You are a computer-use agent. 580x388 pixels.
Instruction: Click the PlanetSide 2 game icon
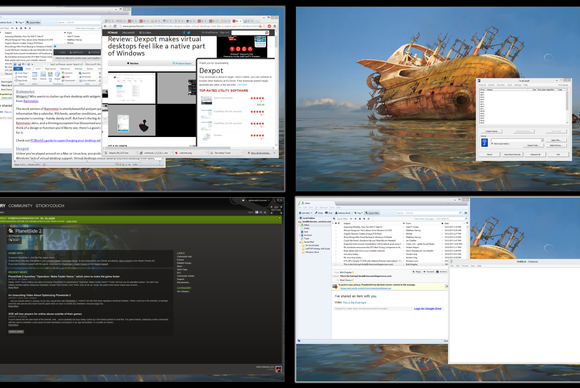11,231
